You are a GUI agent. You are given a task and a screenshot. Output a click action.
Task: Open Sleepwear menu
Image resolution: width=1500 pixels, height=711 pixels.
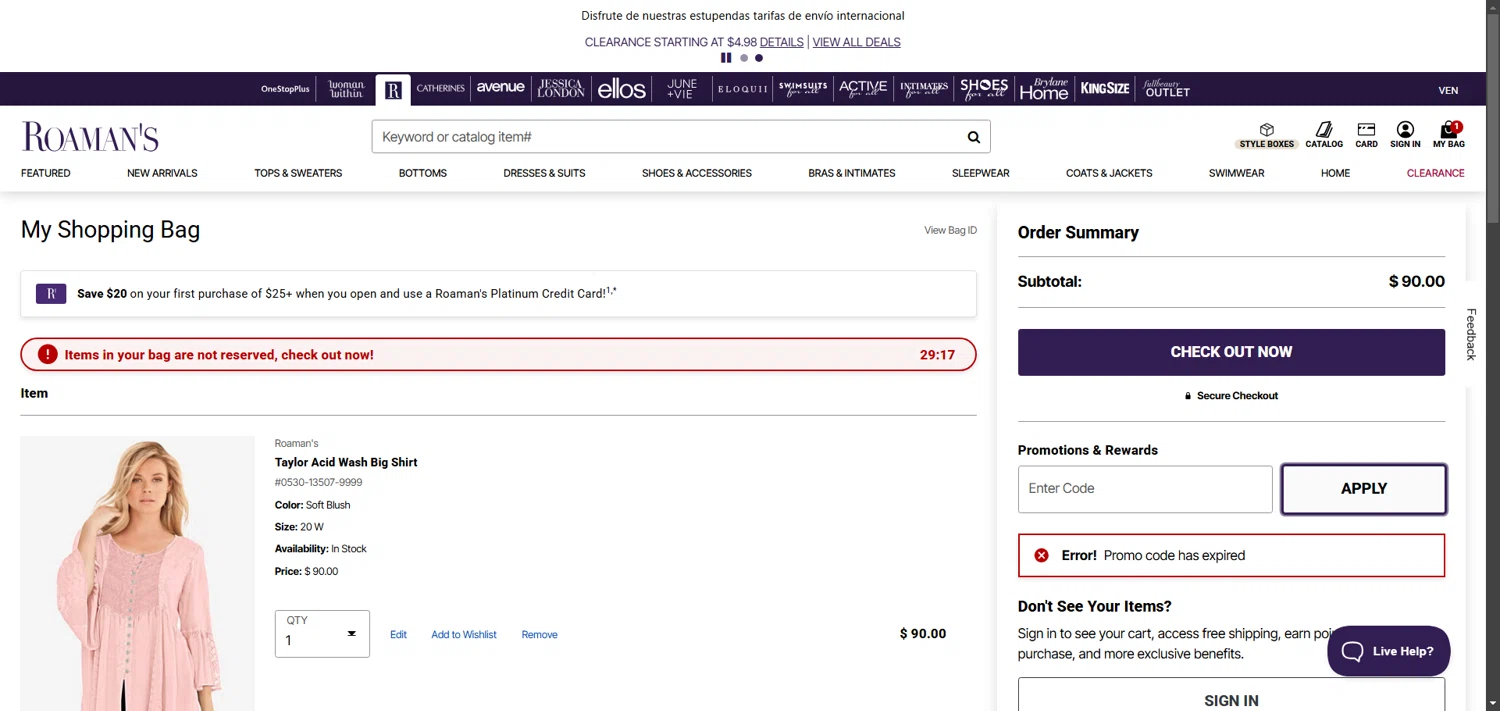[981, 173]
